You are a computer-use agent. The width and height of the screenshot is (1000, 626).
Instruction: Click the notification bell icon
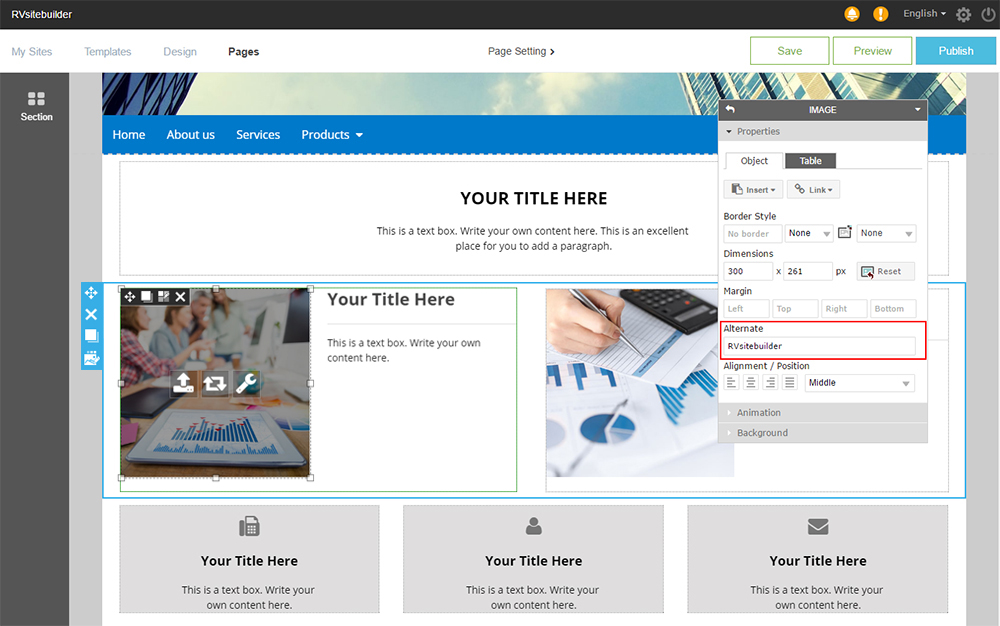pos(852,14)
